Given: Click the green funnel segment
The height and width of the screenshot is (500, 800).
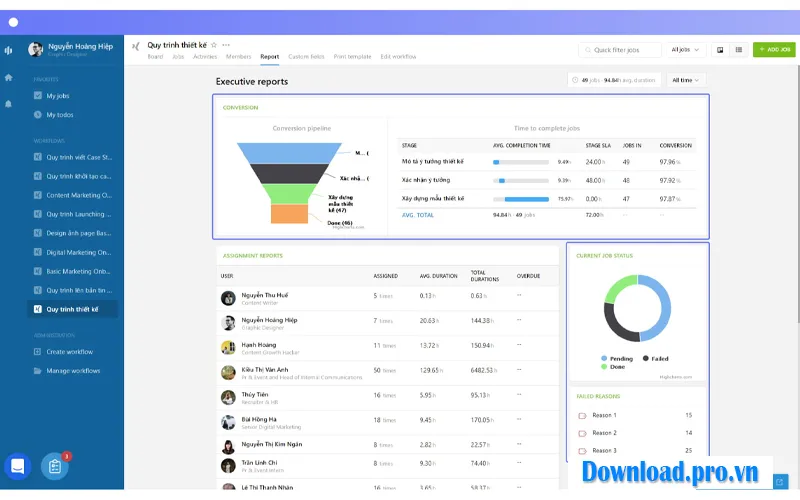Looking at the screenshot, I should (289, 194).
